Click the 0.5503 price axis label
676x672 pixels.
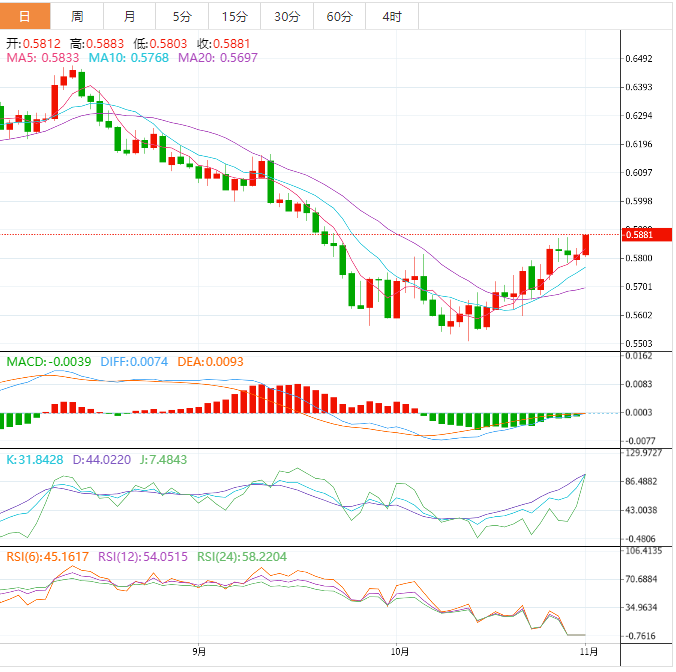coord(639,344)
